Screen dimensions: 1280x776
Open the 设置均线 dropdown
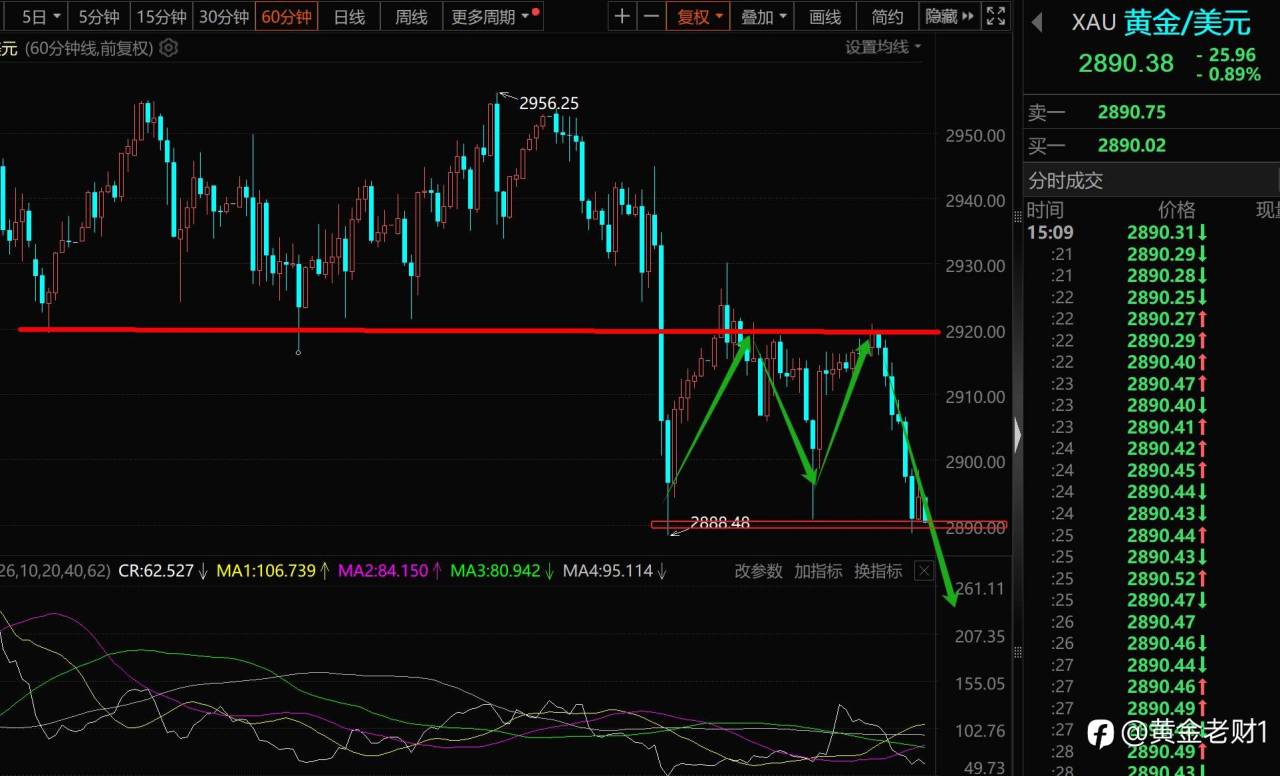[883, 47]
